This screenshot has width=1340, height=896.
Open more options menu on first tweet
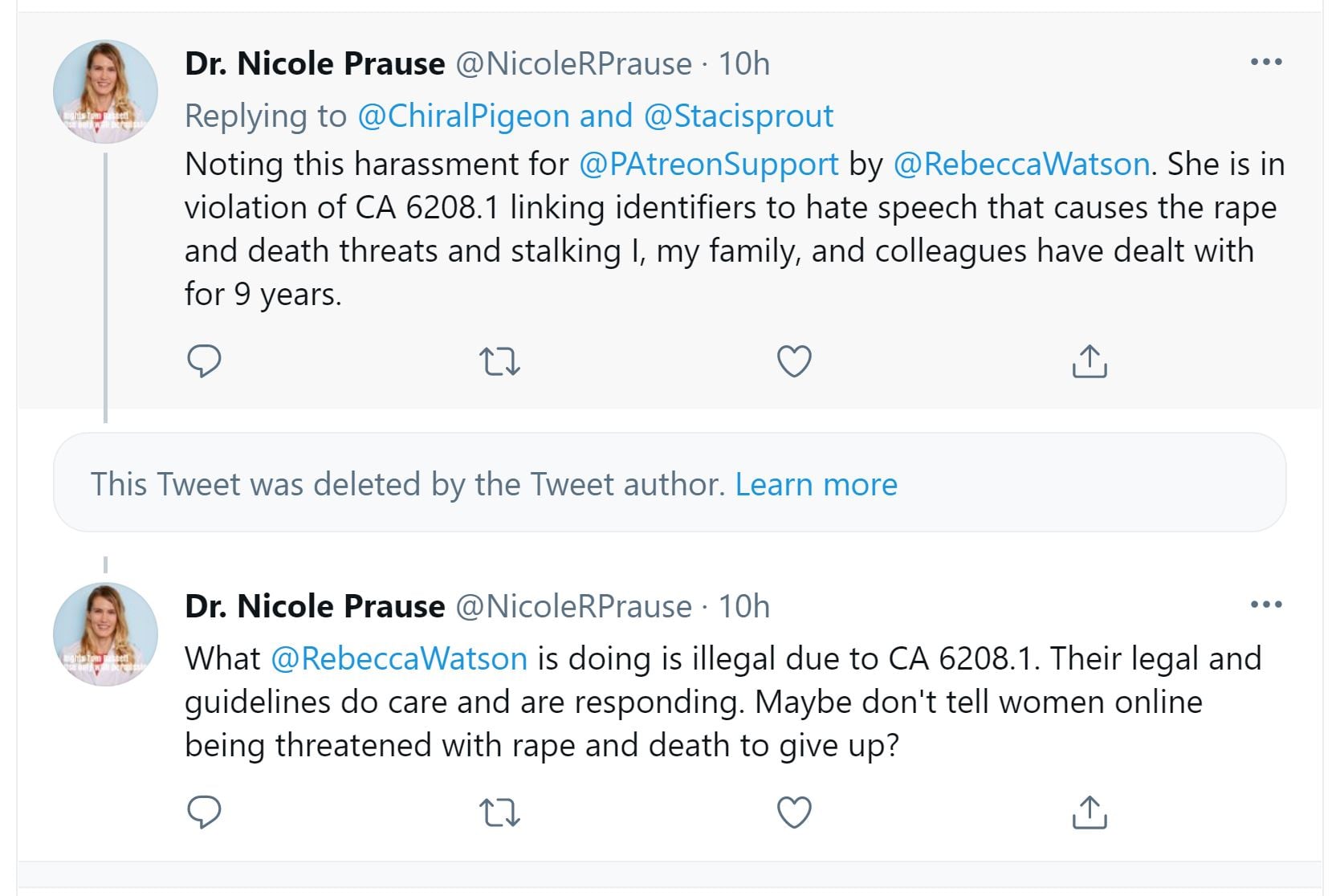[x=1266, y=62]
